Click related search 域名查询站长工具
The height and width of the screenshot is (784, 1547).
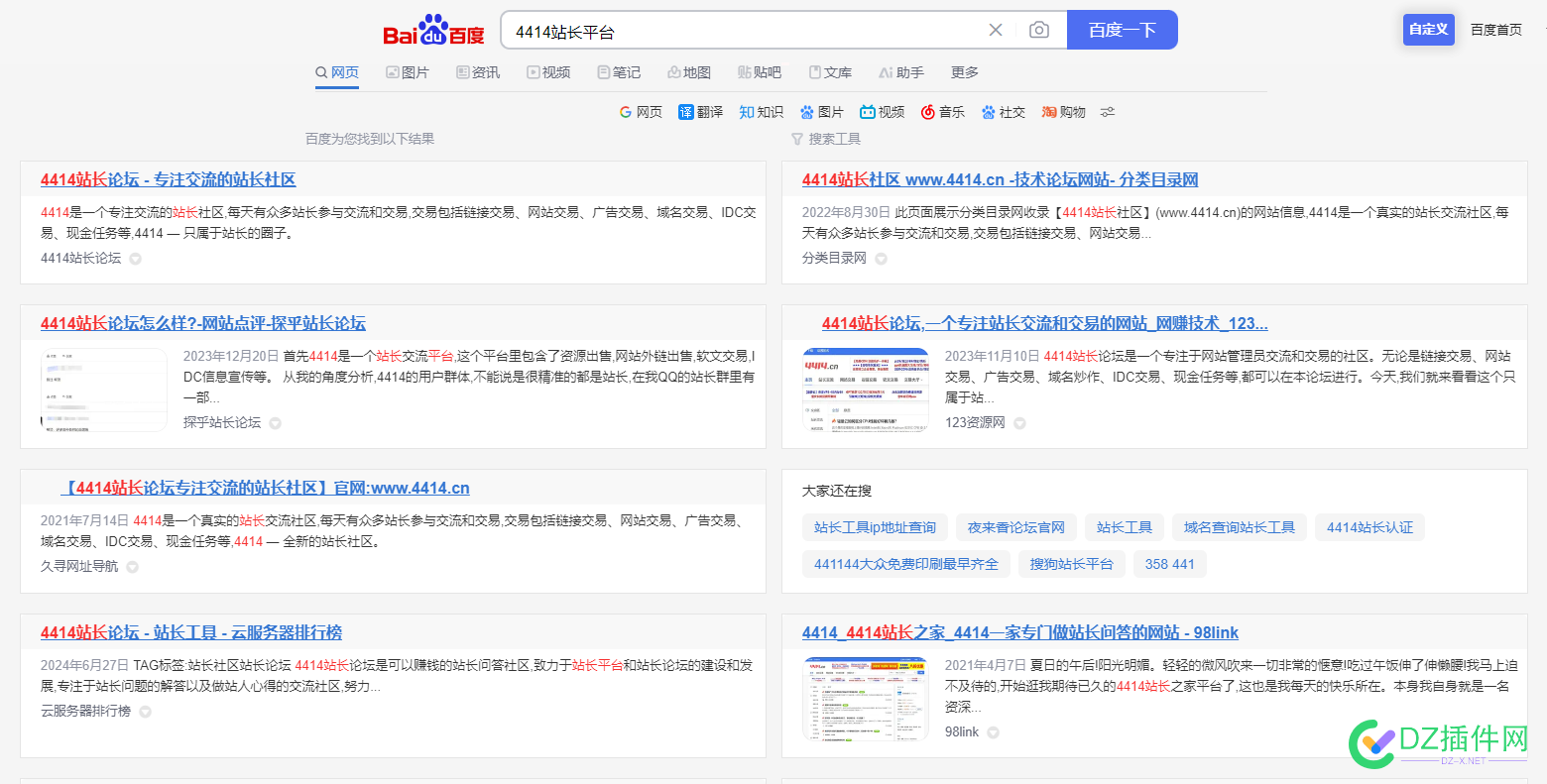1240,527
